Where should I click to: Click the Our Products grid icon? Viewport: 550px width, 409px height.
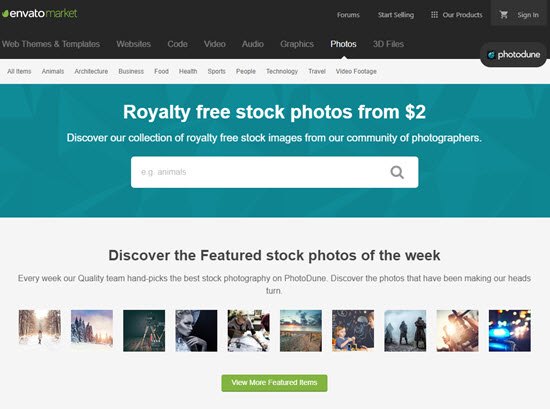click(434, 15)
